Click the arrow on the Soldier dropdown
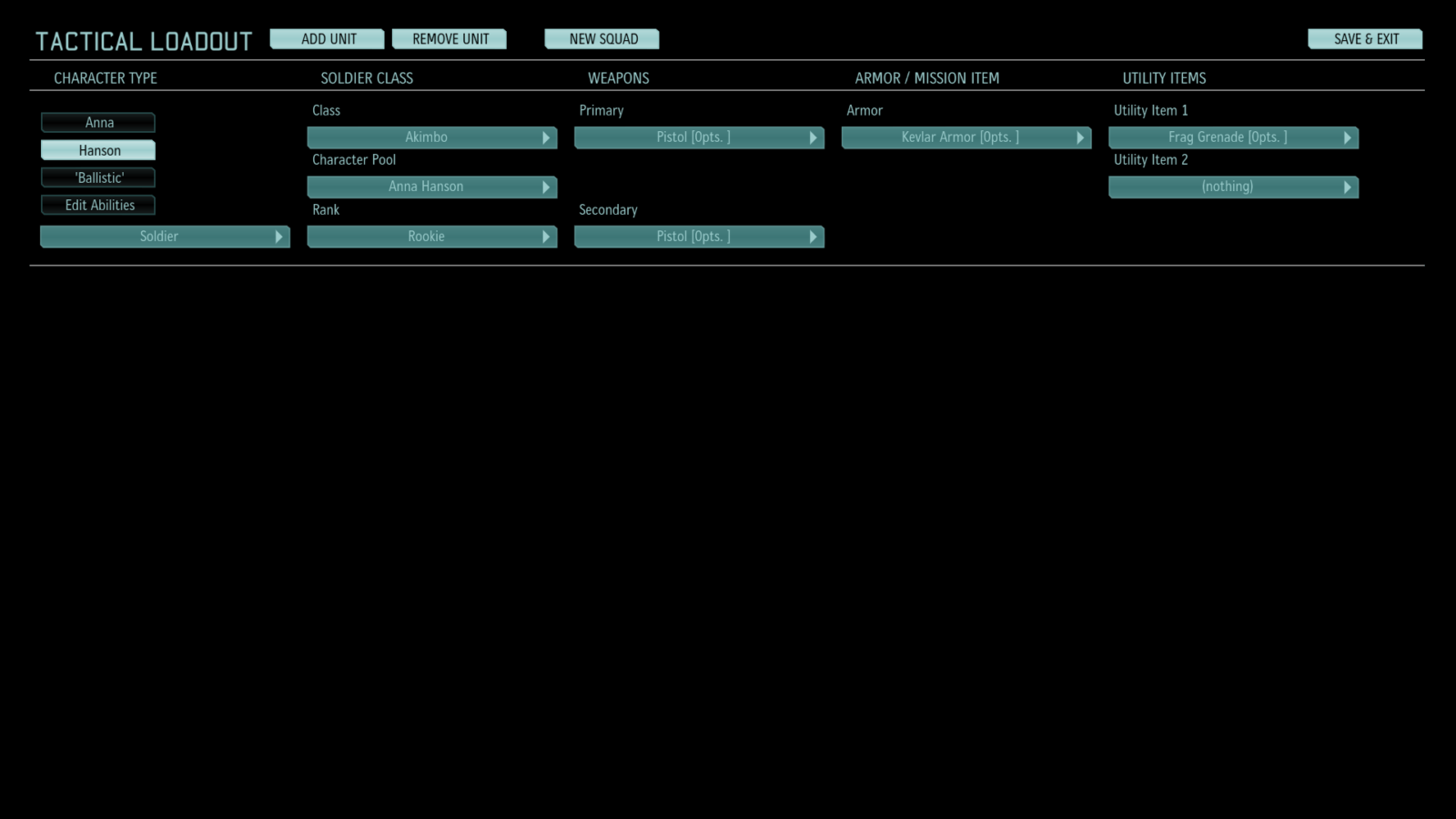Image resolution: width=1456 pixels, height=819 pixels. (278, 237)
